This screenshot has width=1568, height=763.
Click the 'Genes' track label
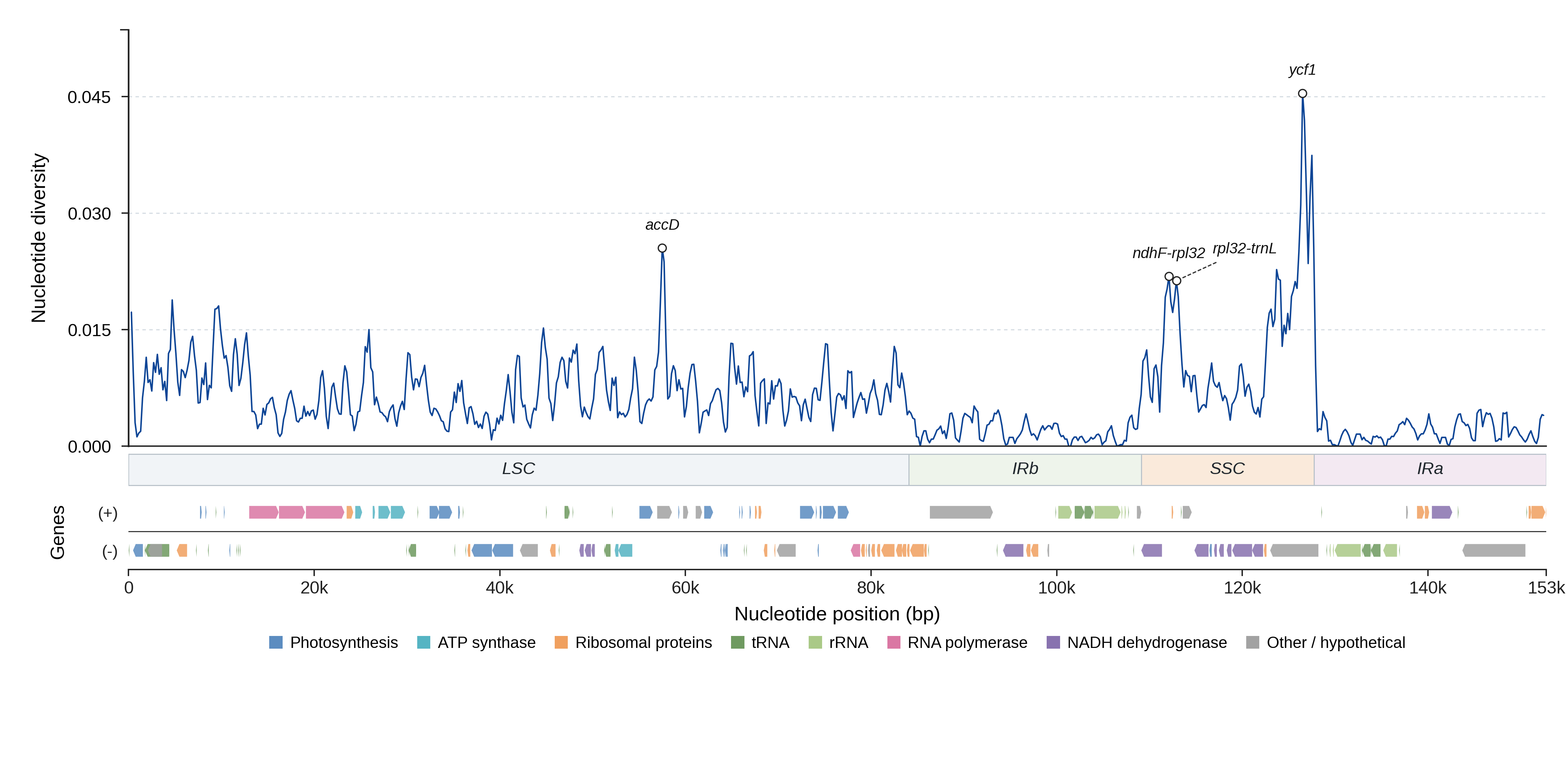(57, 532)
